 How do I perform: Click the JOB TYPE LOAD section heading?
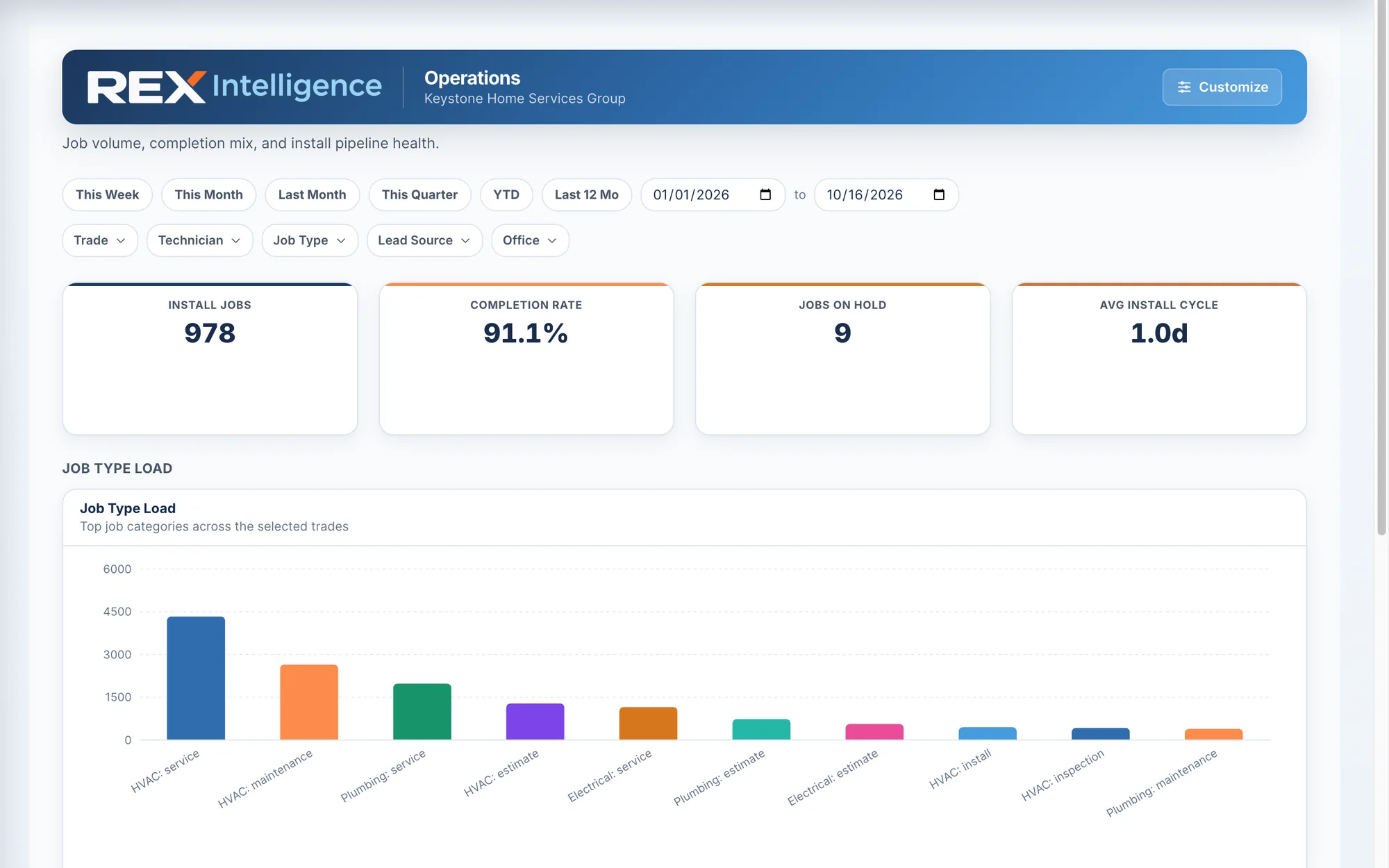pyautogui.click(x=117, y=469)
